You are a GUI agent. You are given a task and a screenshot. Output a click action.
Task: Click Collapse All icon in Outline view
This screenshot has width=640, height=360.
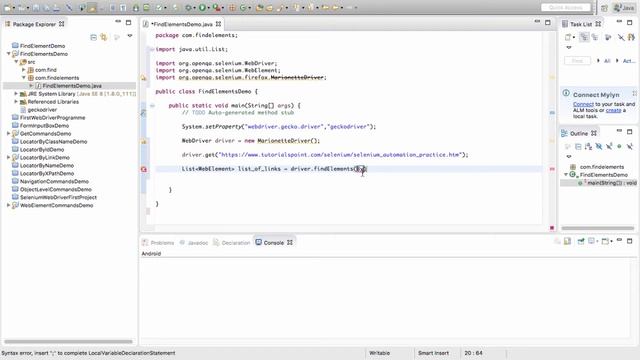(x=578, y=147)
